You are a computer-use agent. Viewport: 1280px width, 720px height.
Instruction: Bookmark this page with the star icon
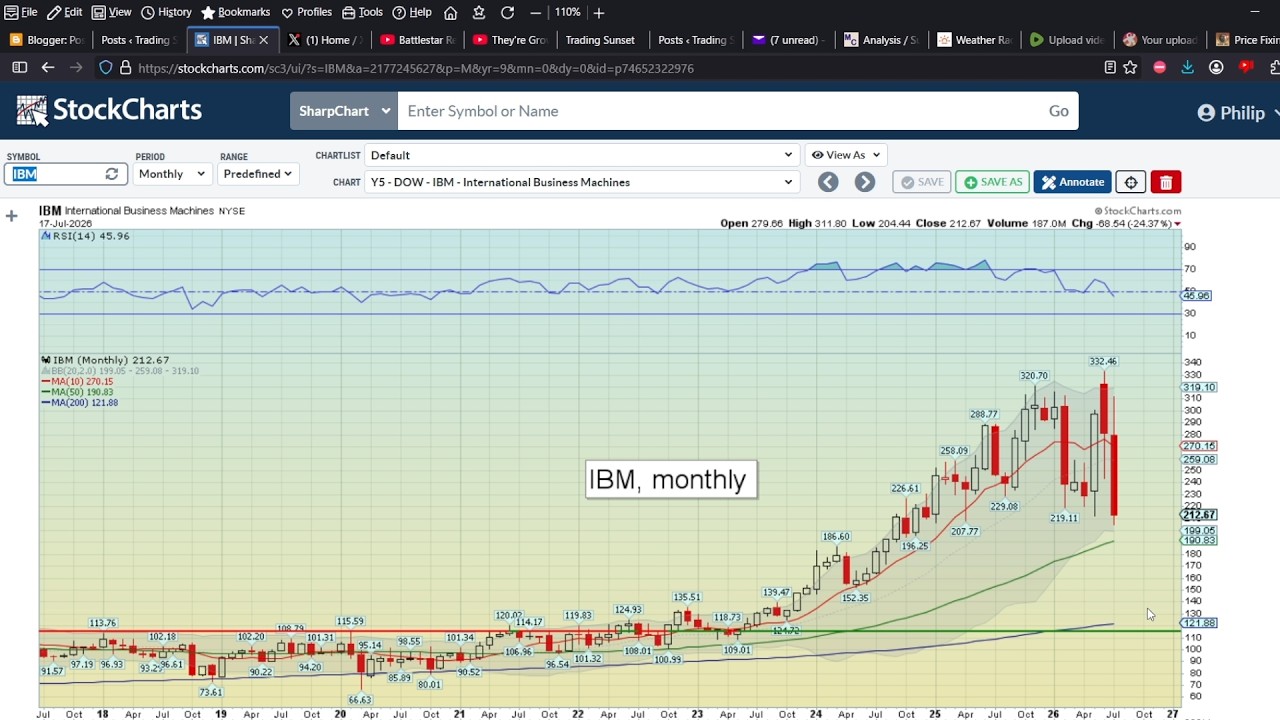point(1130,68)
